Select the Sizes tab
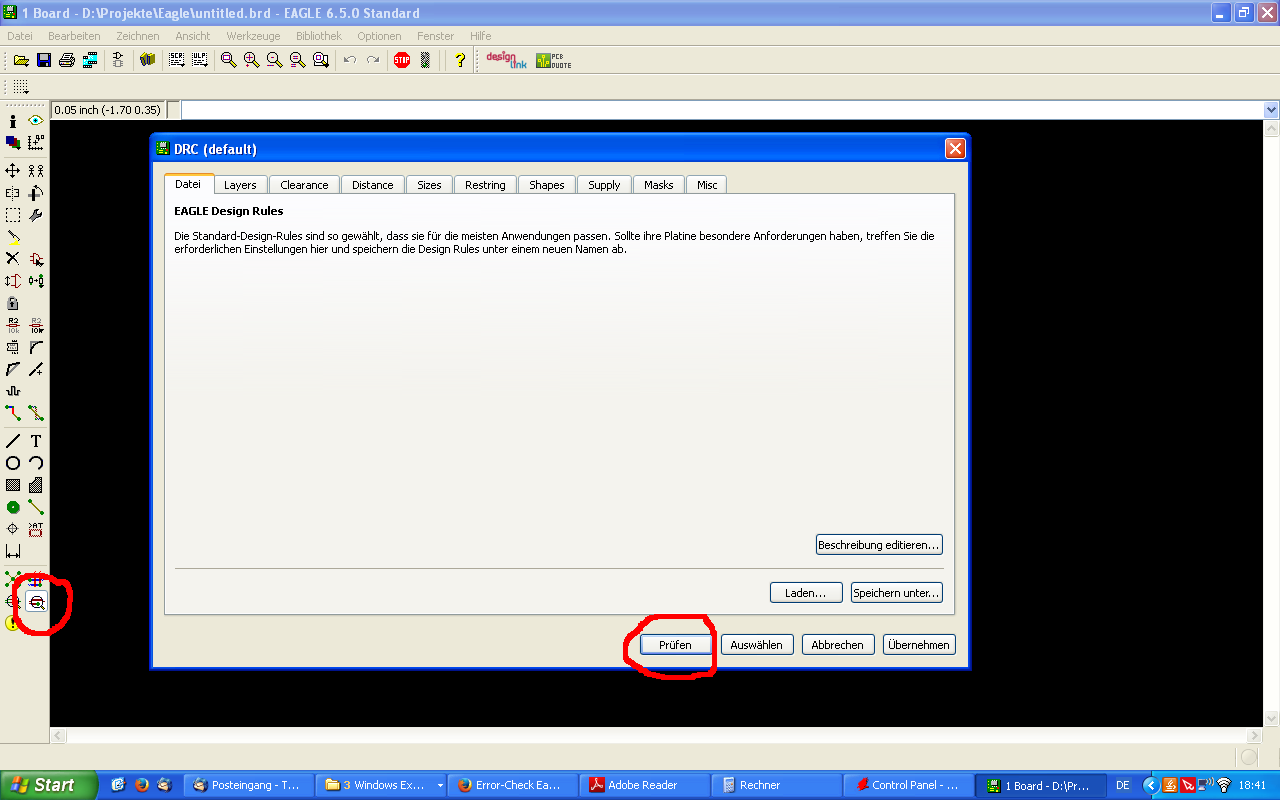Screen dimensions: 1280x800 click(429, 185)
